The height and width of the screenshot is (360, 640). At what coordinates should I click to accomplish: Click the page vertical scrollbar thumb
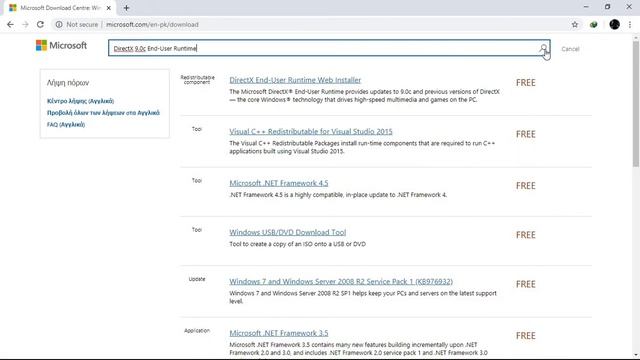click(x=636, y=104)
